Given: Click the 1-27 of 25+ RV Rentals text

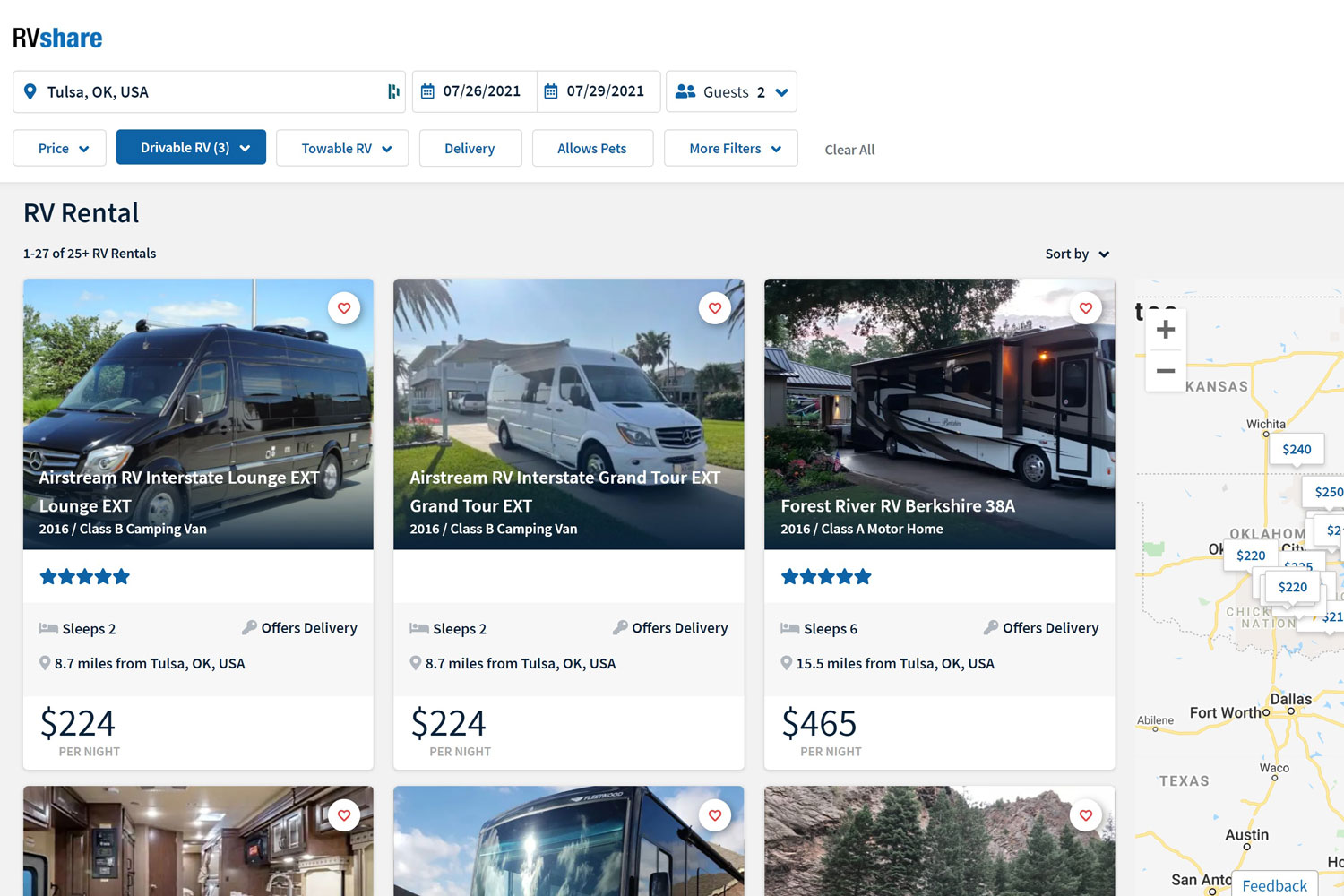Looking at the screenshot, I should 90,254.
